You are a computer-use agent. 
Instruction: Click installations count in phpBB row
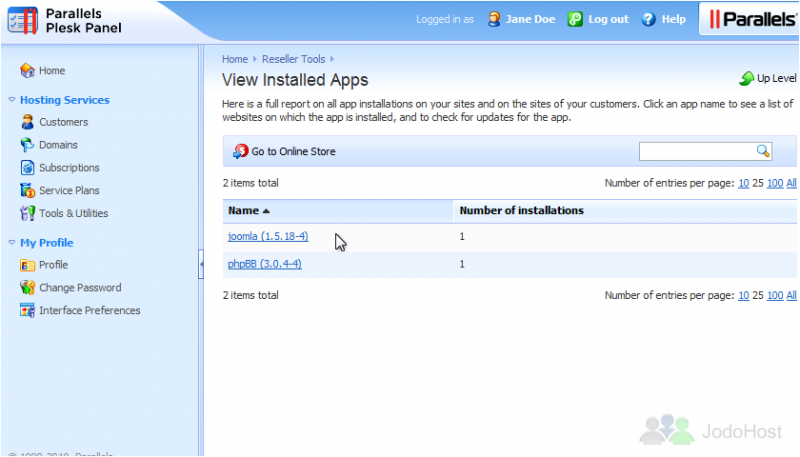(462, 264)
